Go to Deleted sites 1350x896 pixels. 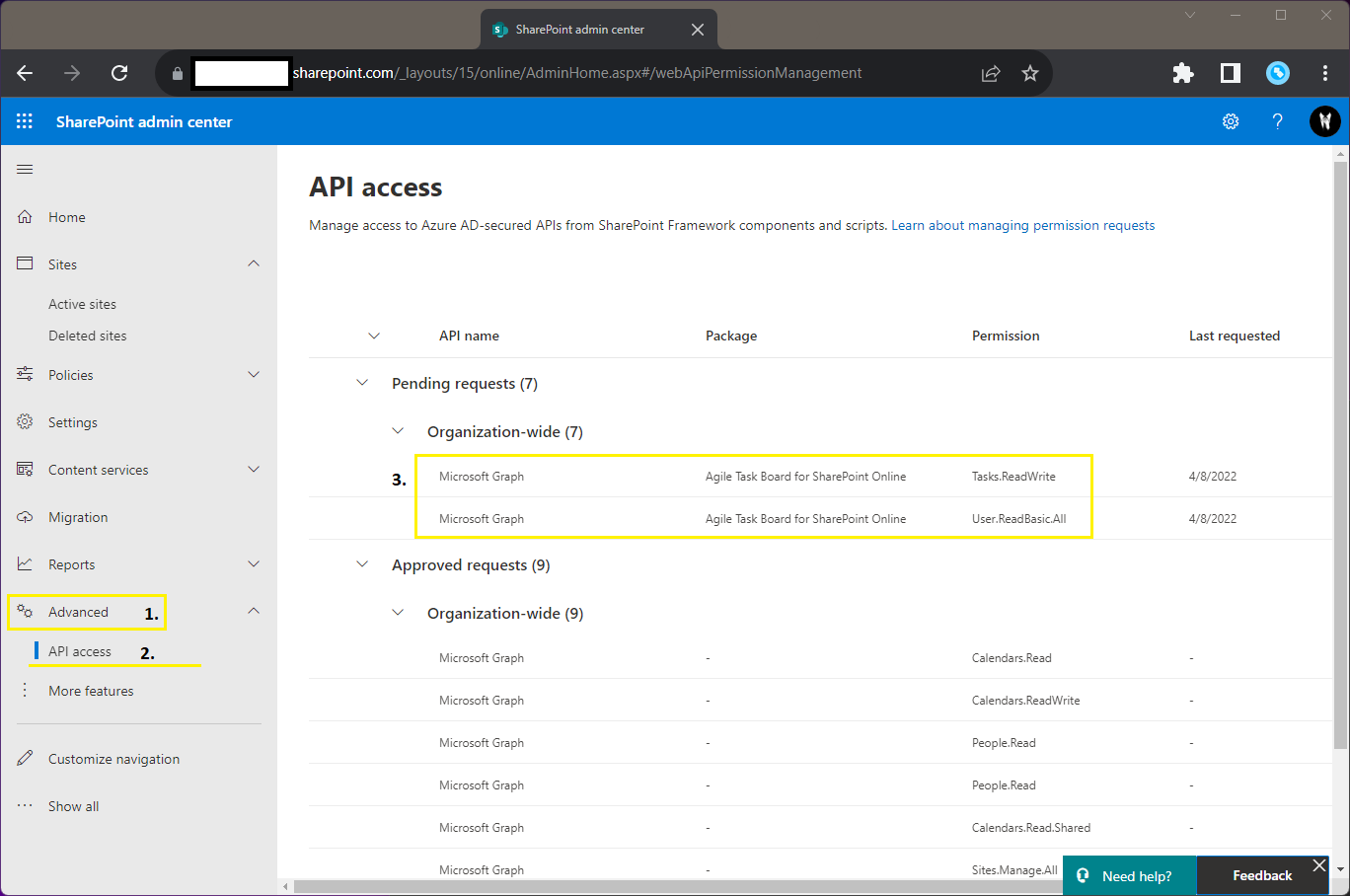(88, 336)
